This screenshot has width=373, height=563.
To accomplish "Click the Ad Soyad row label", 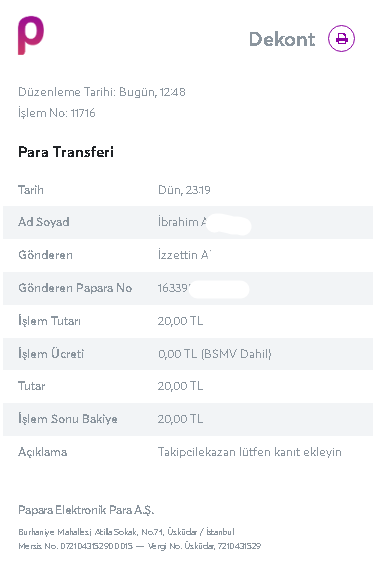I will [x=44, y=222].
